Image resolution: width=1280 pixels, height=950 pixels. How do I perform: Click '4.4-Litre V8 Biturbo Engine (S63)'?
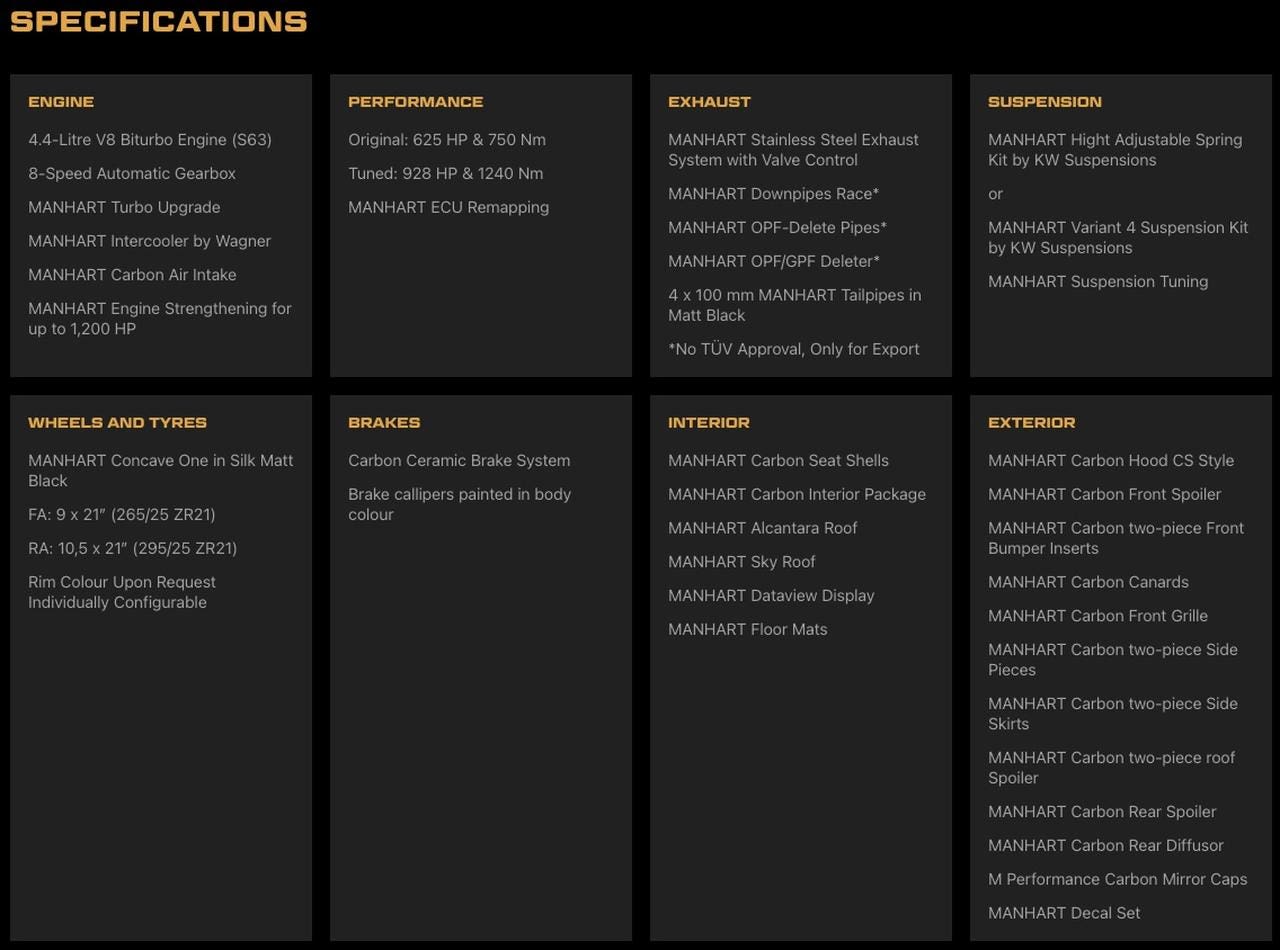click(x=150, y=140)
